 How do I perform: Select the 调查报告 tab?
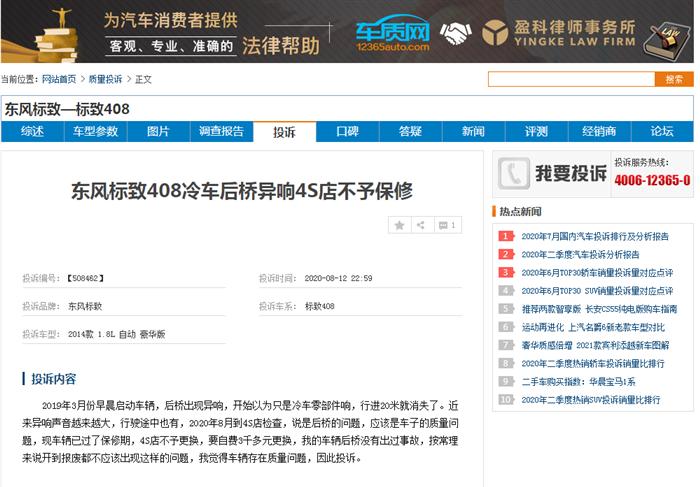[x=221, y=131]
